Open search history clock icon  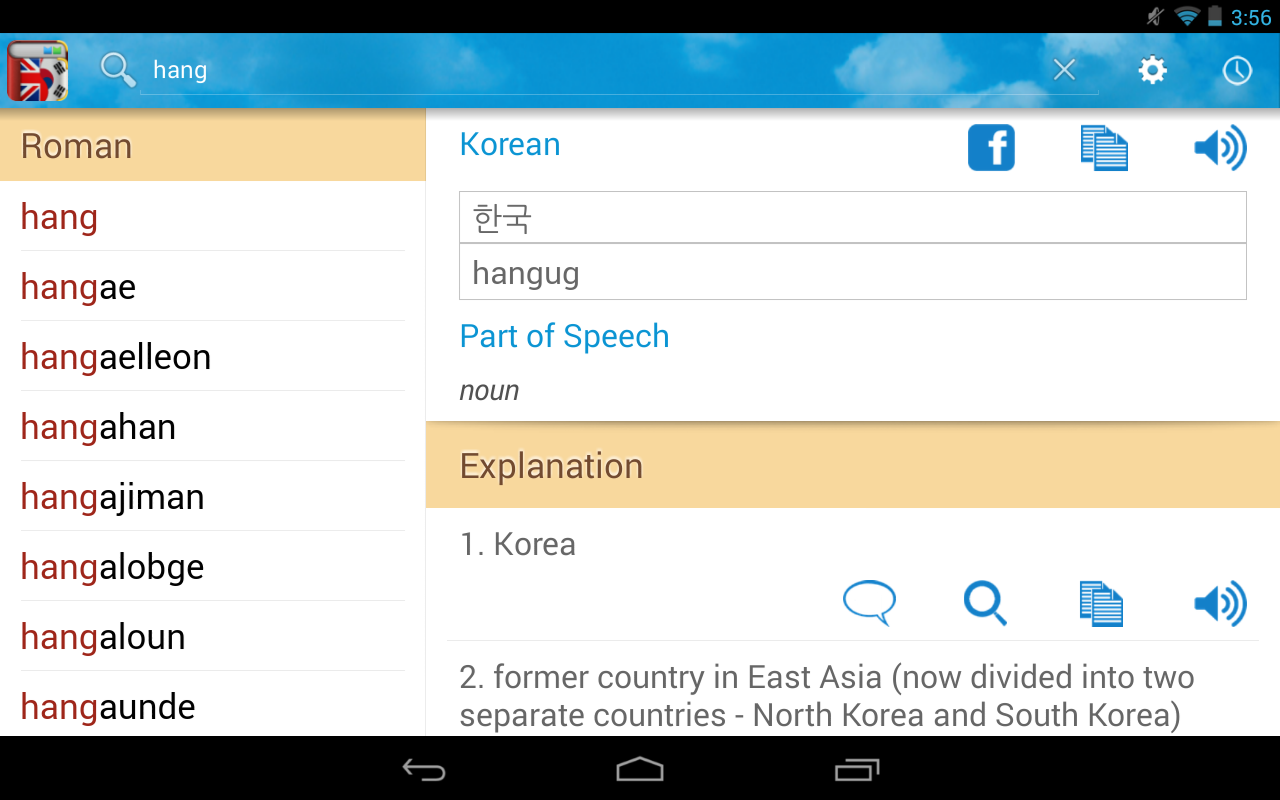[1237, 70]
